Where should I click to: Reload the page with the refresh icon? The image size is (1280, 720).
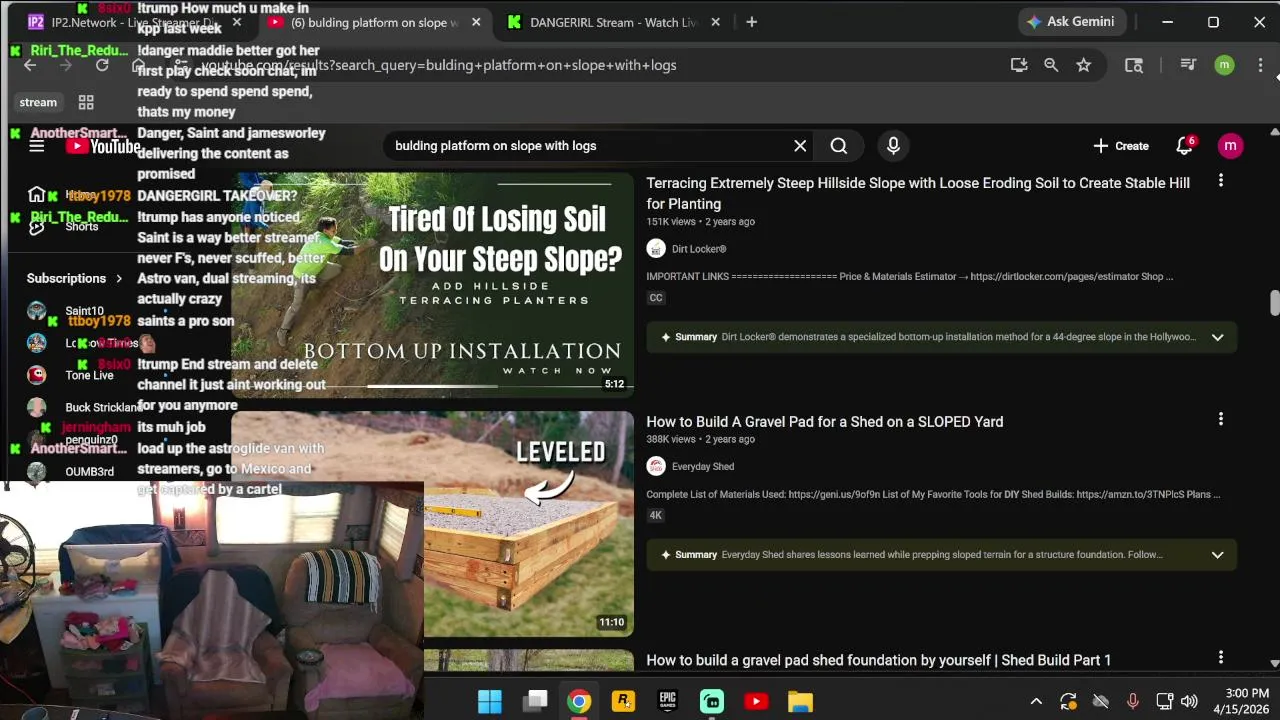coord(102,65)
